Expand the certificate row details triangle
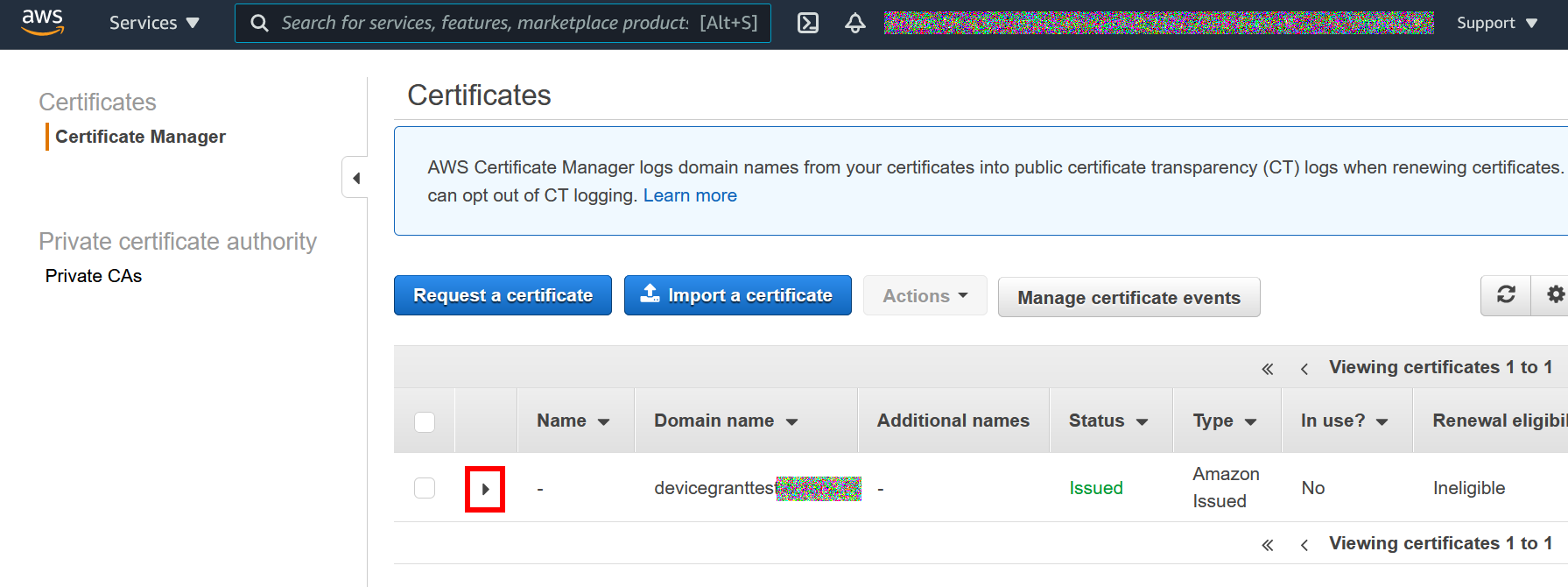 (x=485, y=489)
